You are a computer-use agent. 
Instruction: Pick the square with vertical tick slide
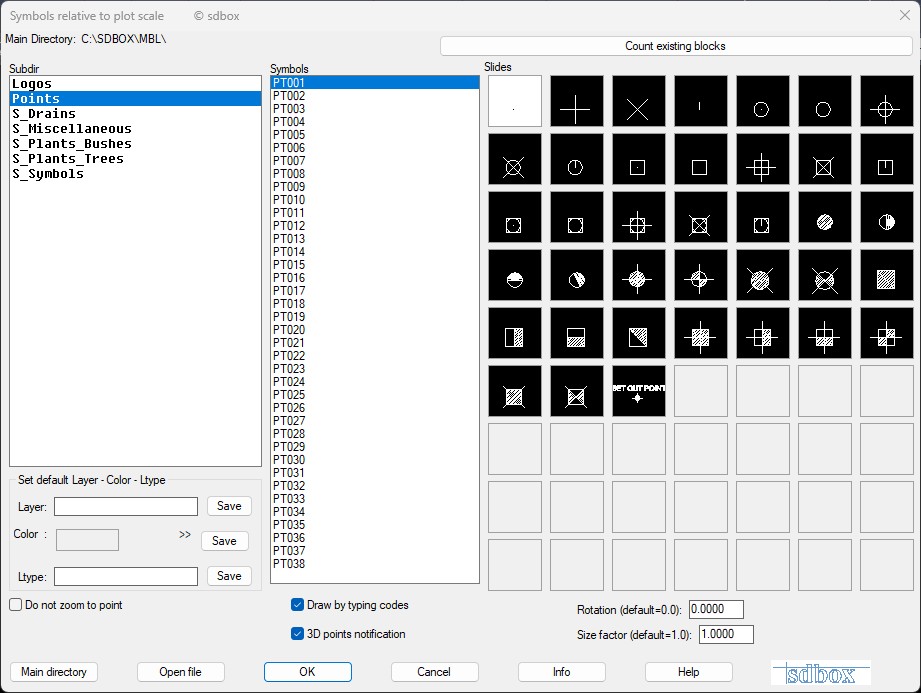[x=887, y=159]
